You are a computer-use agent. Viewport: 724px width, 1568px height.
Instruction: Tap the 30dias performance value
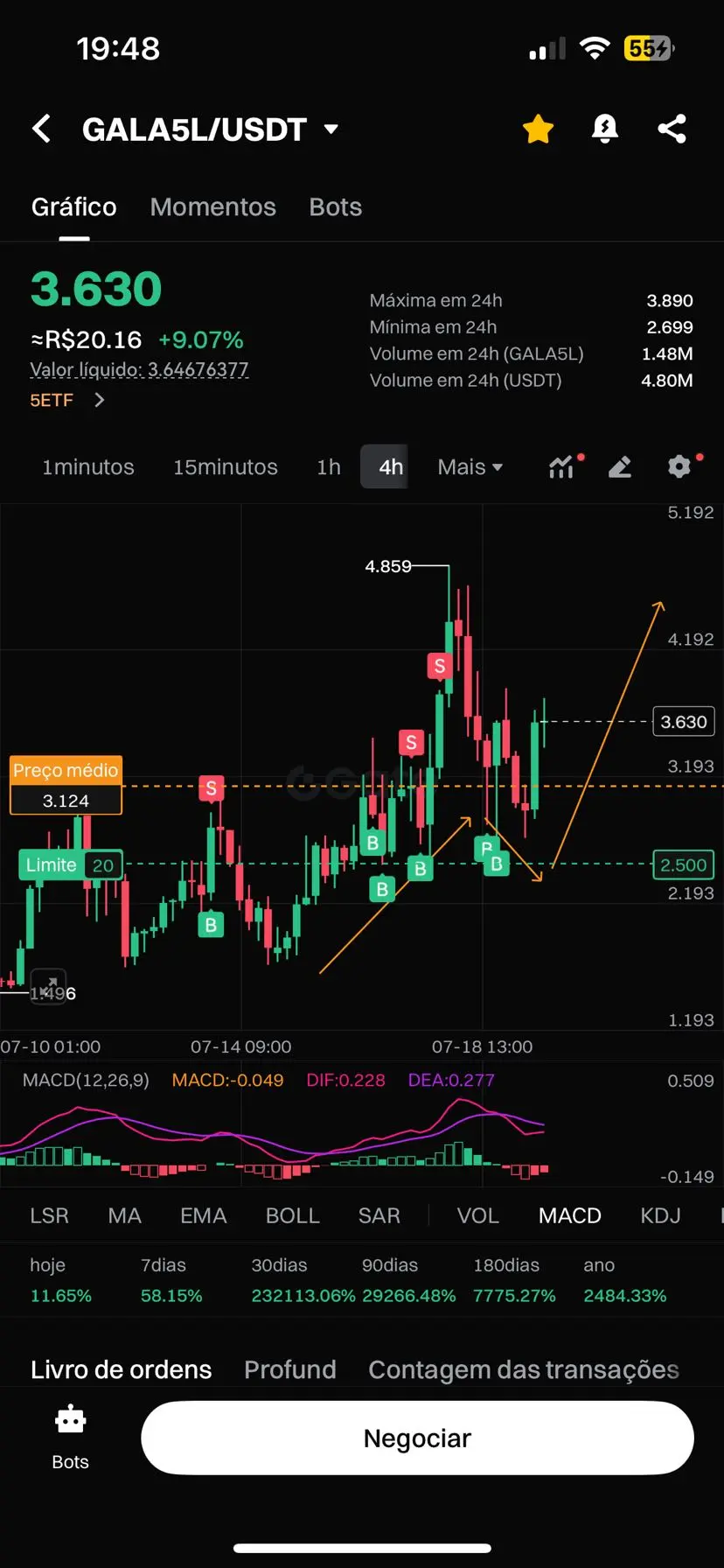point(303,1295)
